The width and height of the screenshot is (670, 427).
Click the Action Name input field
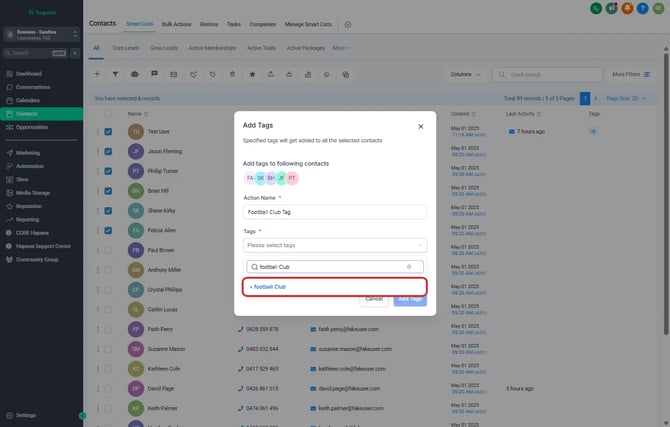335,212
